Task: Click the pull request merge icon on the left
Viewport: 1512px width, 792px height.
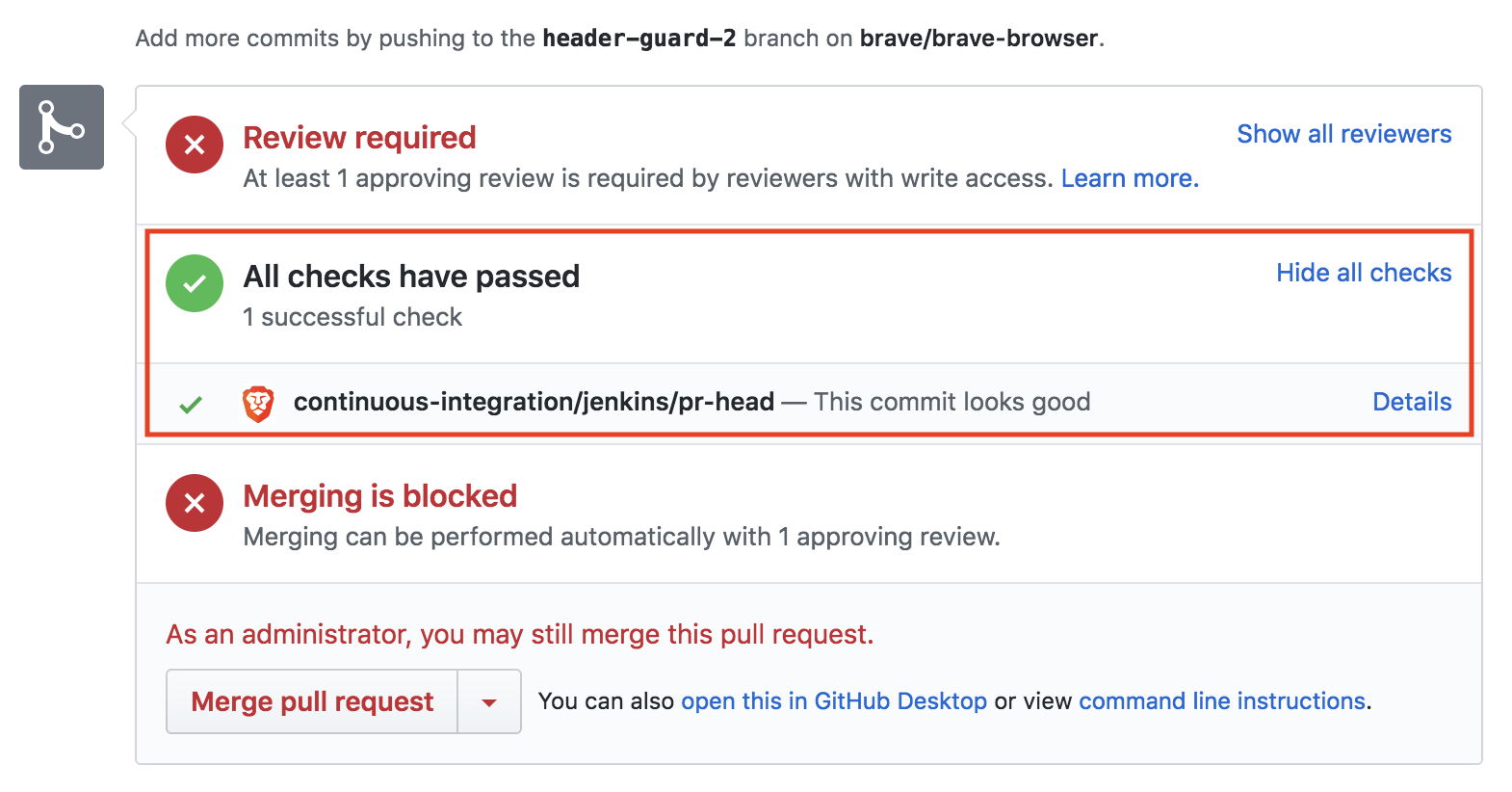Action: coord(61,127)
